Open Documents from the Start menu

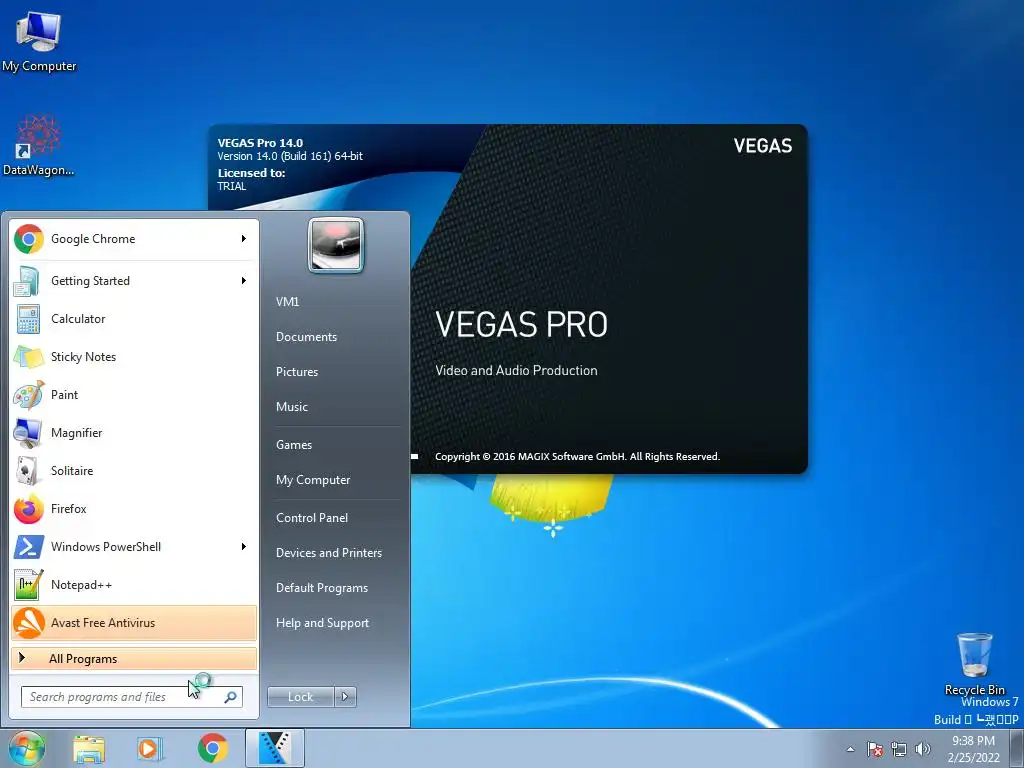(306, 337)
